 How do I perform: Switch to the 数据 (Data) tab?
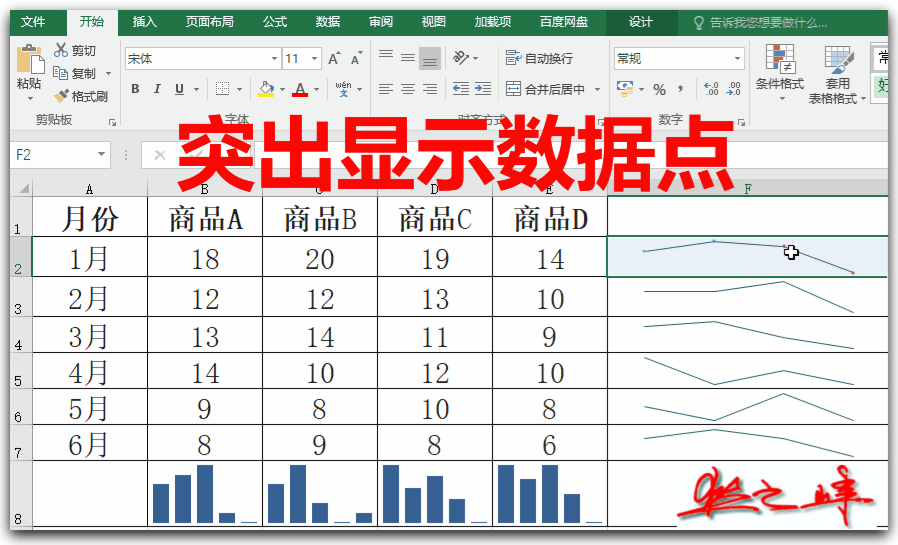[x=328, y=22]
